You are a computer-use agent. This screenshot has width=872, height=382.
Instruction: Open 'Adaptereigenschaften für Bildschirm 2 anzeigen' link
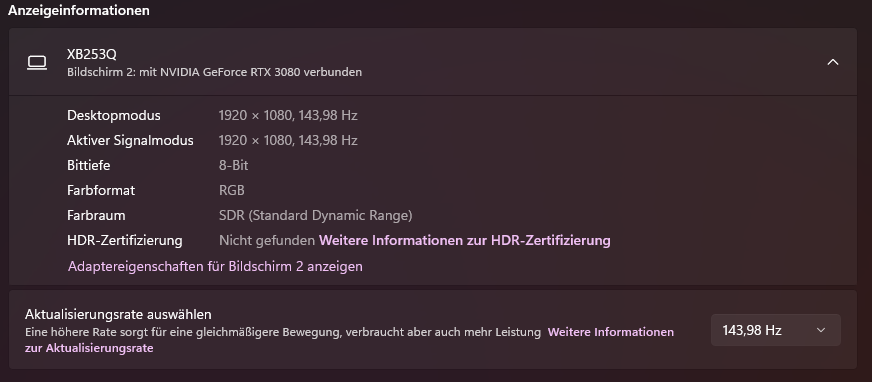point(215,266)
